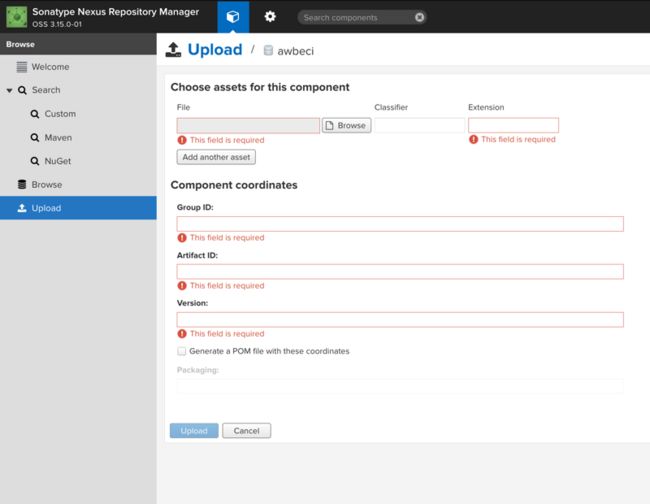Enable Generate a POM file checkbox
The image size is (650, 504).
click(182, 351)
